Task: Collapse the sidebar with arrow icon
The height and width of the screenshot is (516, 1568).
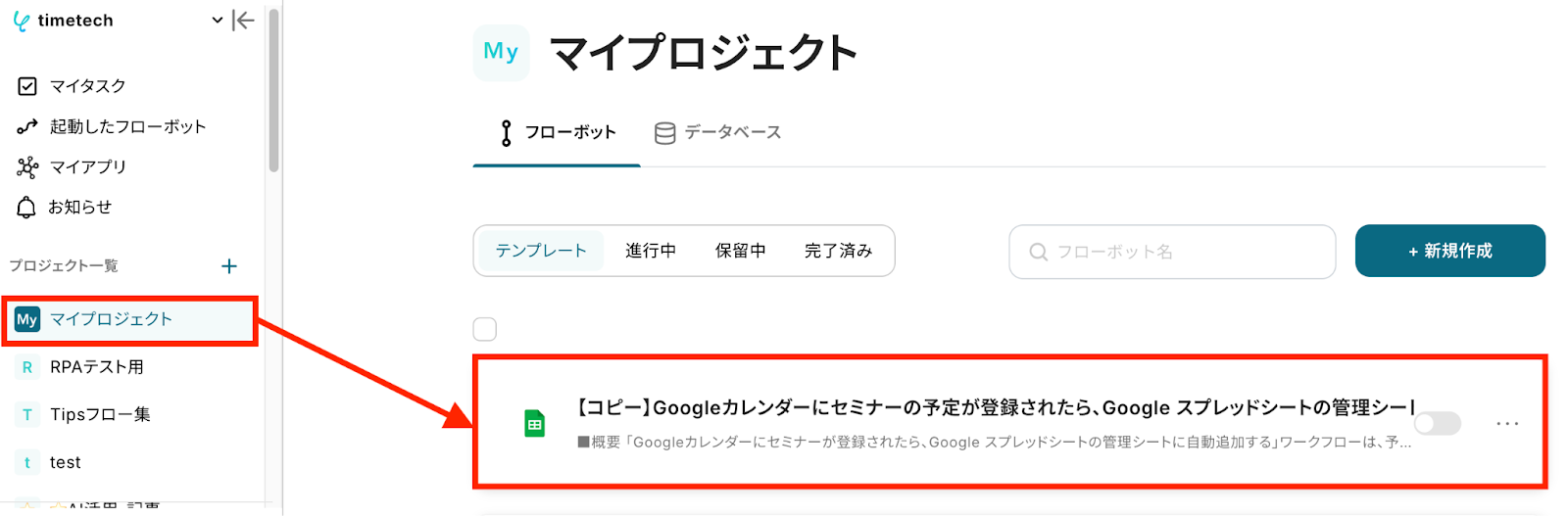Action: click(243, 21)
